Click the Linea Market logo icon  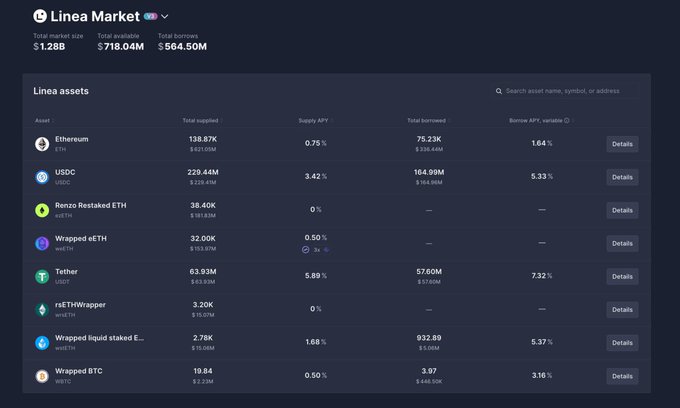click(40, 16)
